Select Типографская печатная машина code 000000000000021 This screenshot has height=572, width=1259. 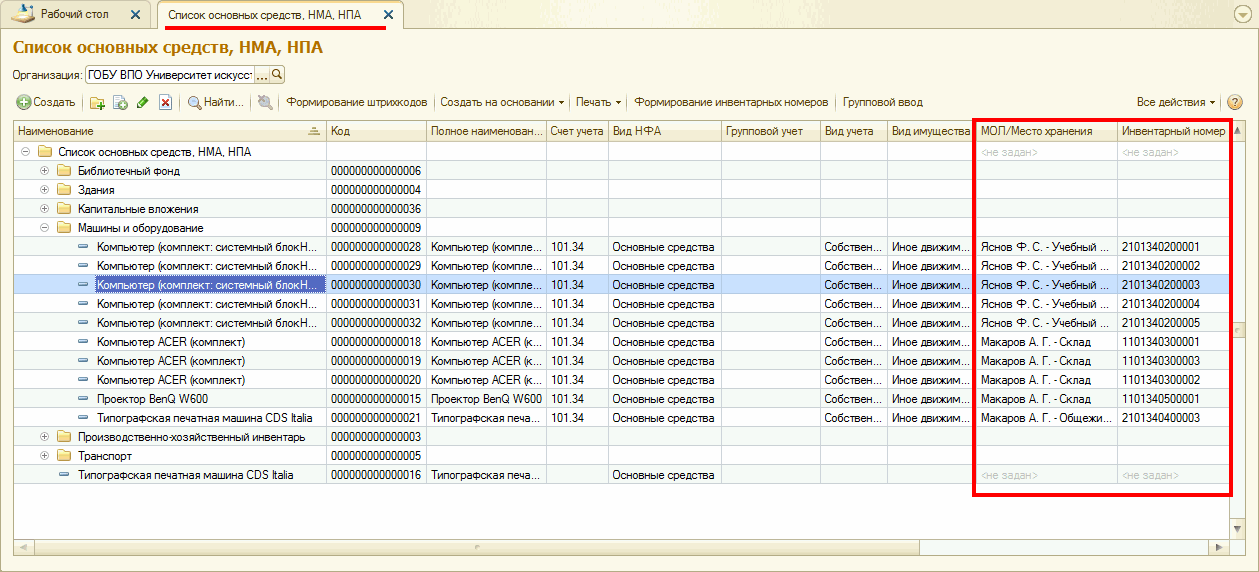coord(622,418)
